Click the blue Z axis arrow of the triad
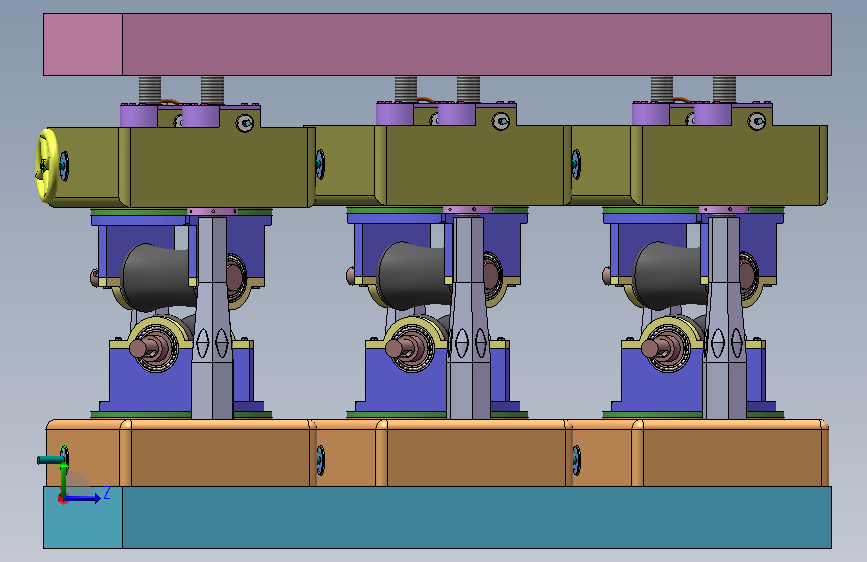Image resolution: width=867 pixels, height=562 pixels. [83, 499]
